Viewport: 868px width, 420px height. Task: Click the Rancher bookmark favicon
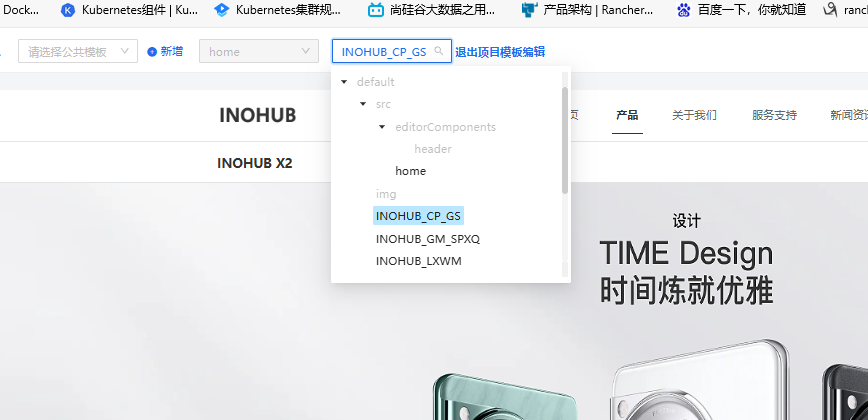[530, 9]
